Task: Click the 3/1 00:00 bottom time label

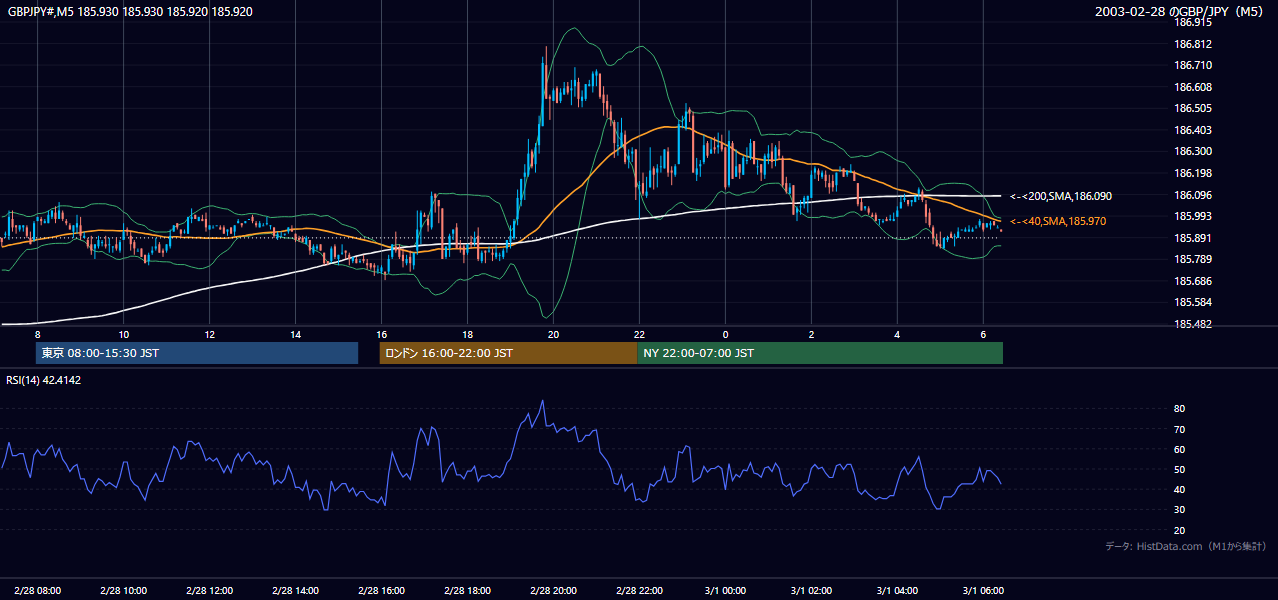Action: click(725, 591)
